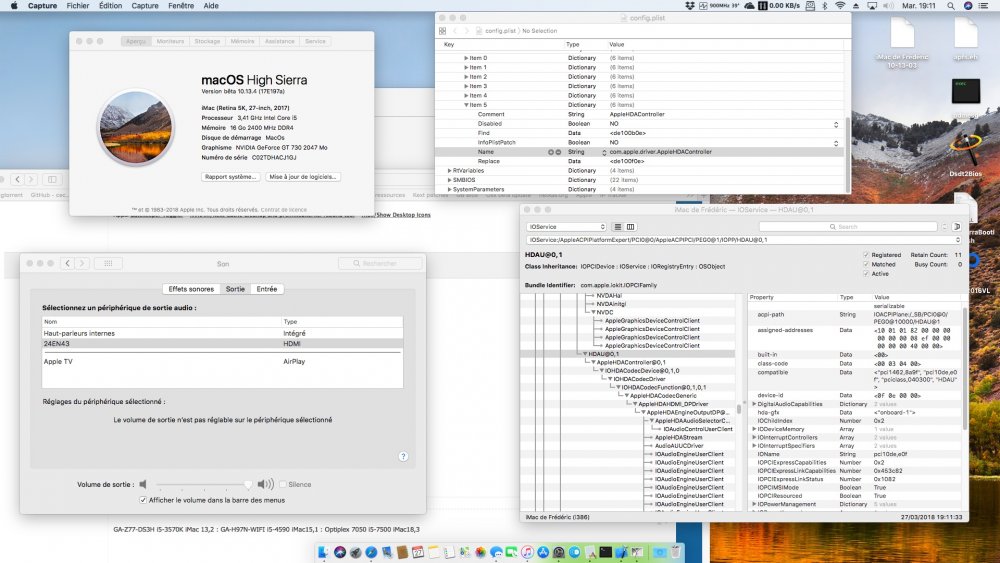
Task: Collapse Item 5 in config.plist
Action: [x=466, y=105]
